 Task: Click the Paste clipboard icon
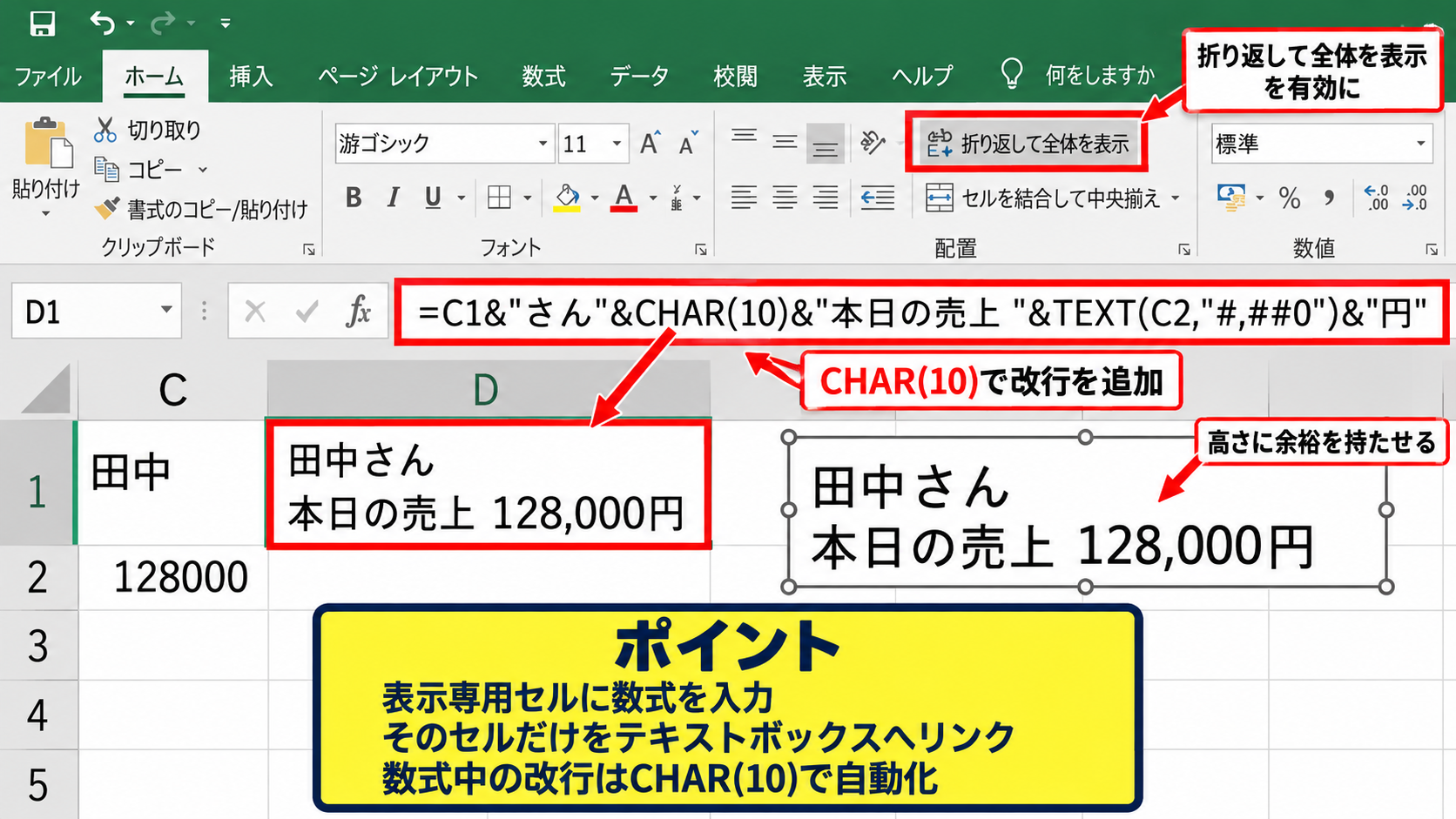click(x=47, y=144)
